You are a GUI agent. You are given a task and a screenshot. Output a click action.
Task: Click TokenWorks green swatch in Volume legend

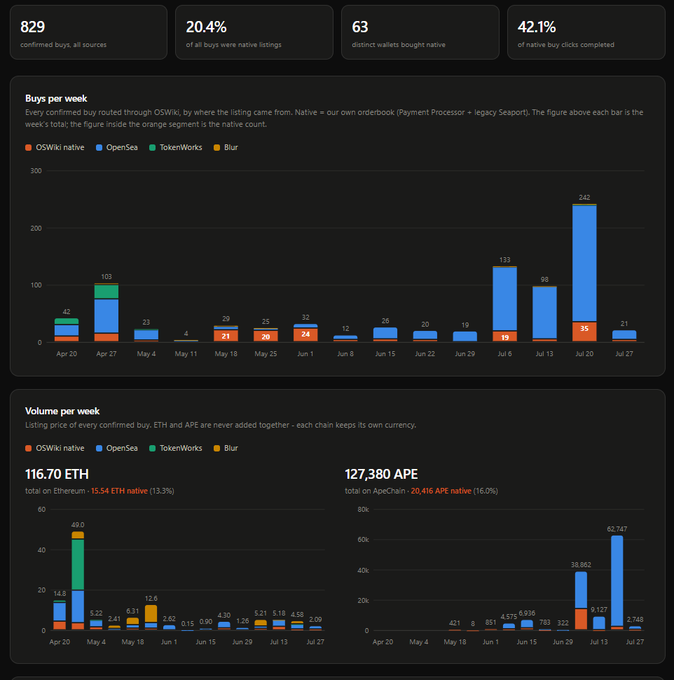point(152,448)
